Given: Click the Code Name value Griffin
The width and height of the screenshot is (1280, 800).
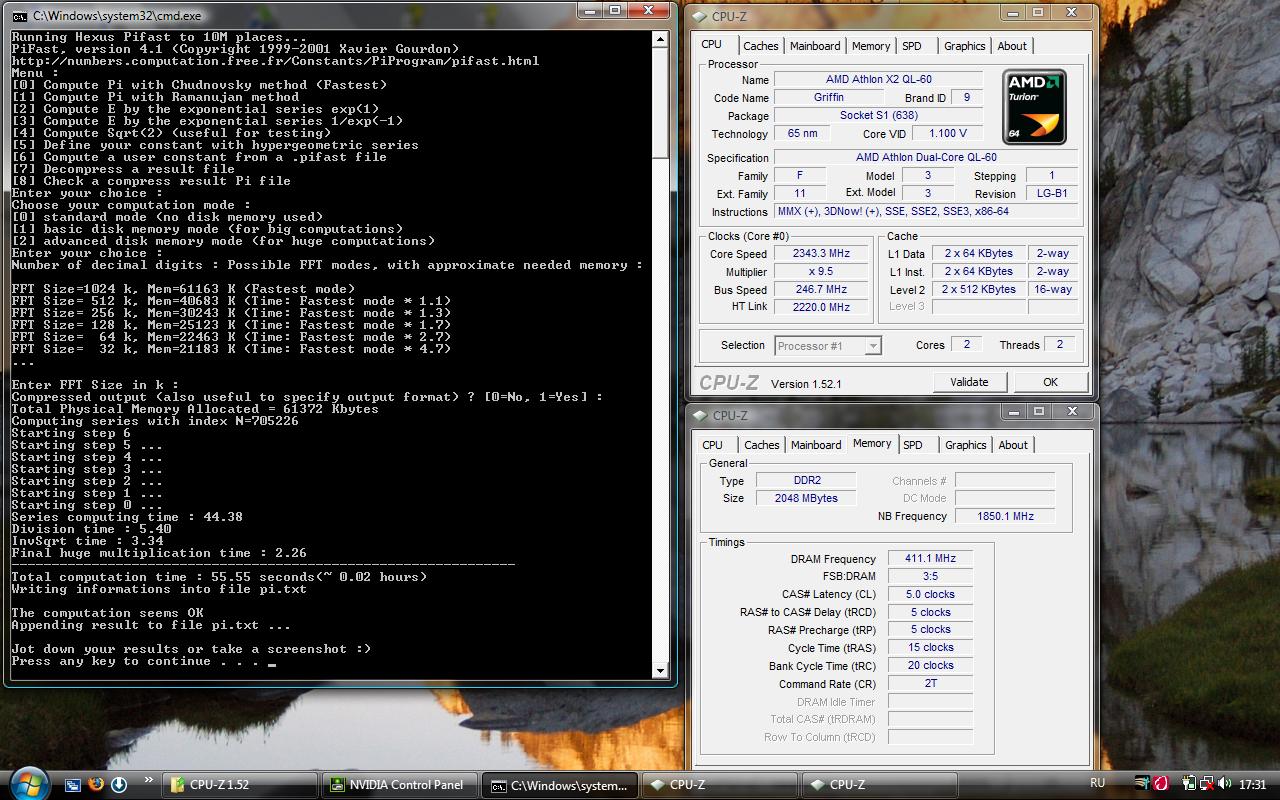Looking at the screenshot, I should point(828,98).
